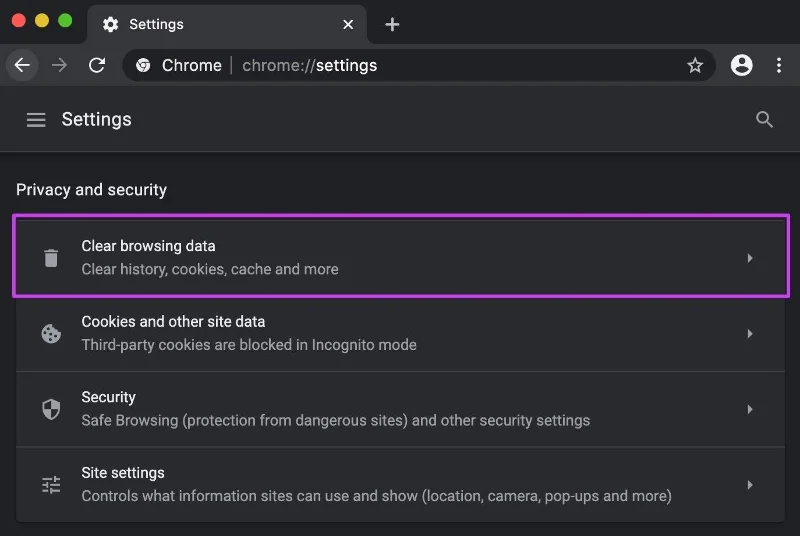Click 'Controls what information sites can use' text

tap(377, 496)
